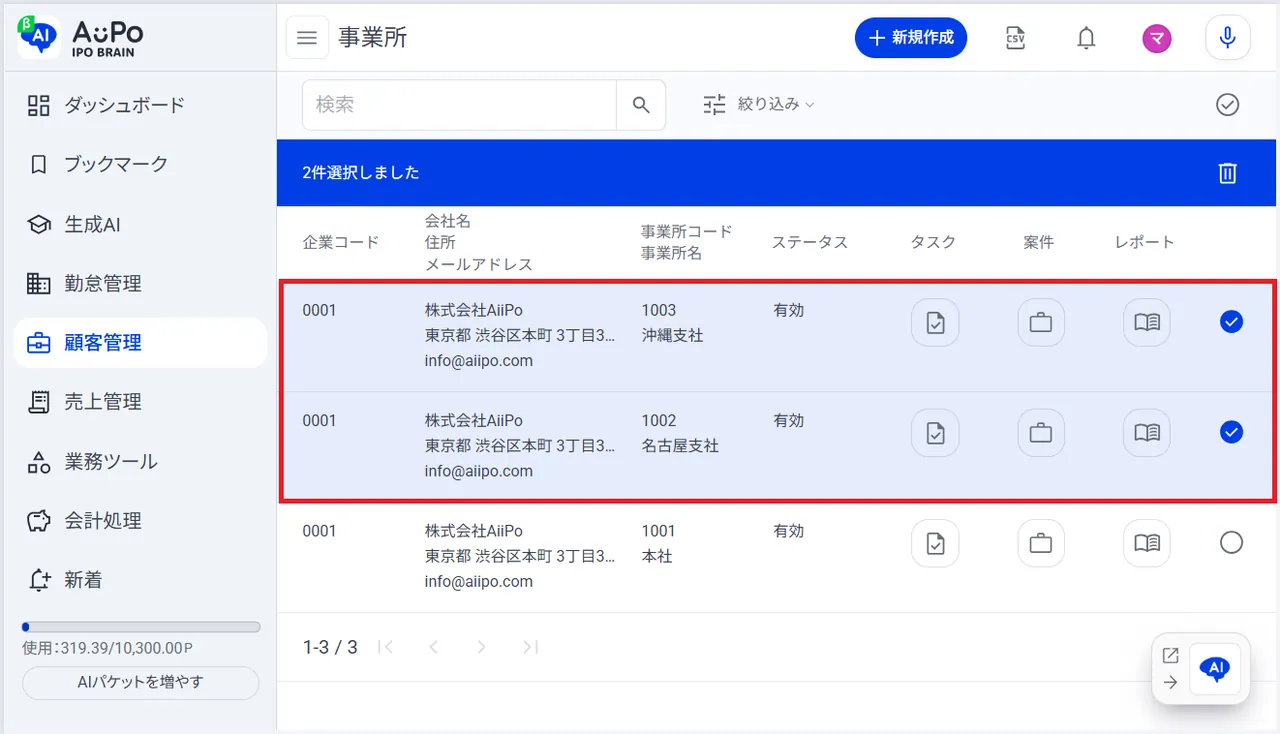This screenshot has width=1280, height=734.
Task: Click the arrow icon beside AI bubble
Action: point(1170,683)
